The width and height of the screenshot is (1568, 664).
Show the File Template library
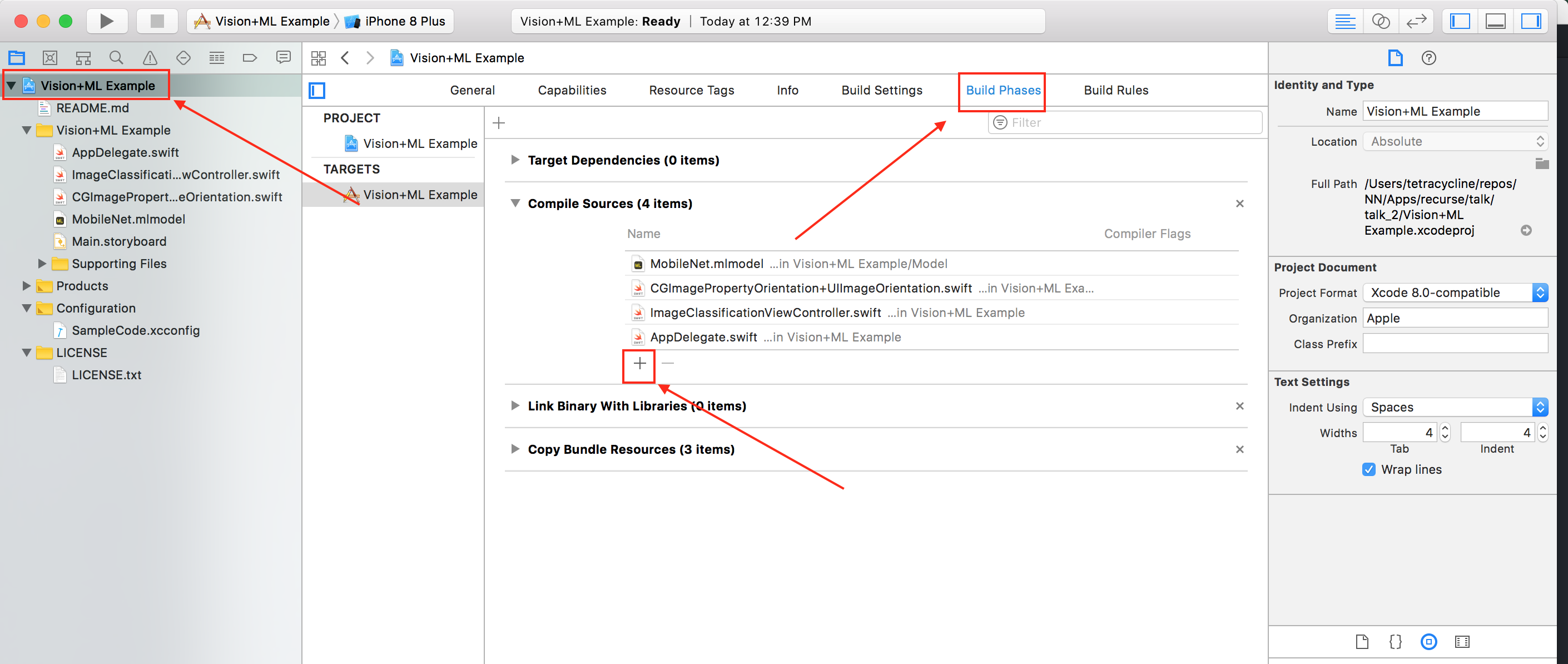pos(1362,642)
